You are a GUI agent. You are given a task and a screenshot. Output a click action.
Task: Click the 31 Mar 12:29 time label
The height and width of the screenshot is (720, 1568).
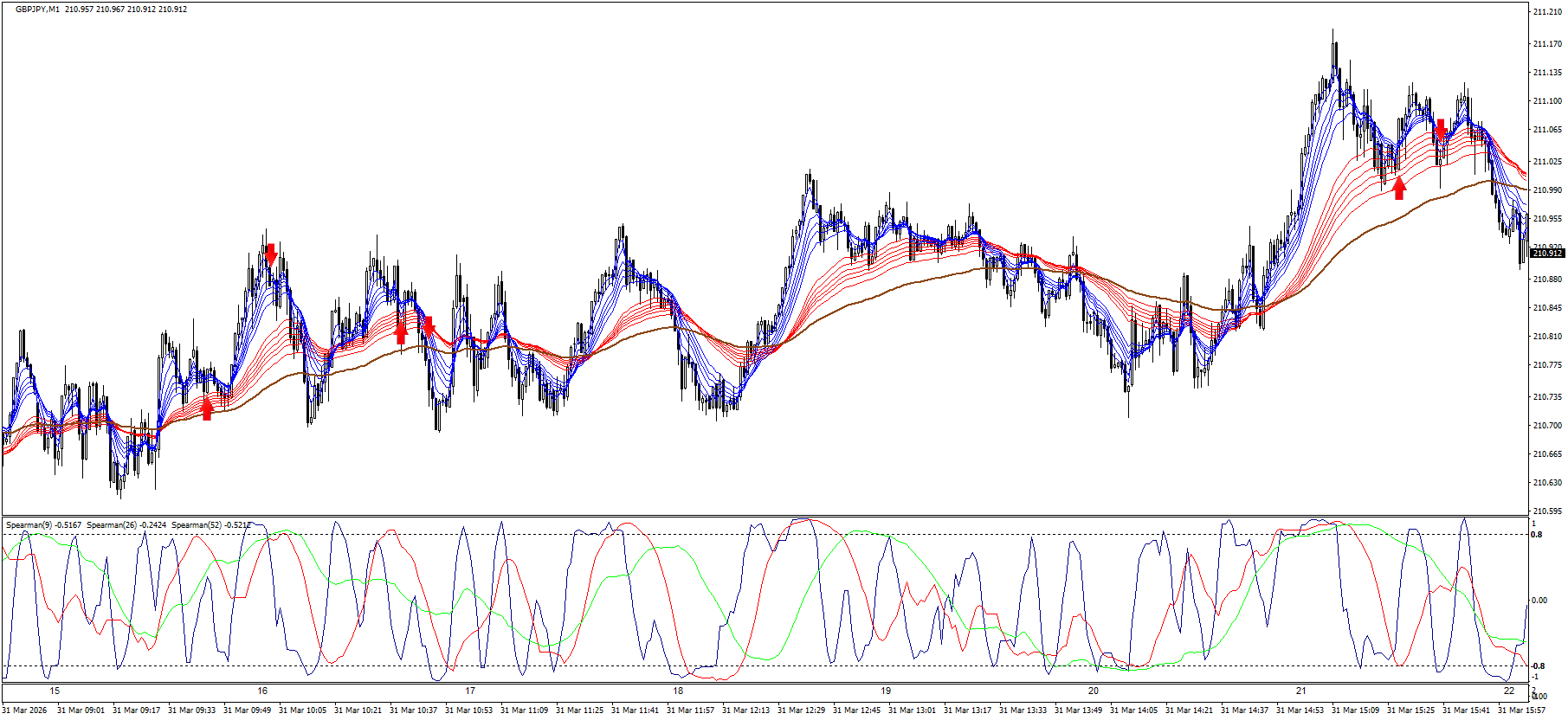(801, 710)
